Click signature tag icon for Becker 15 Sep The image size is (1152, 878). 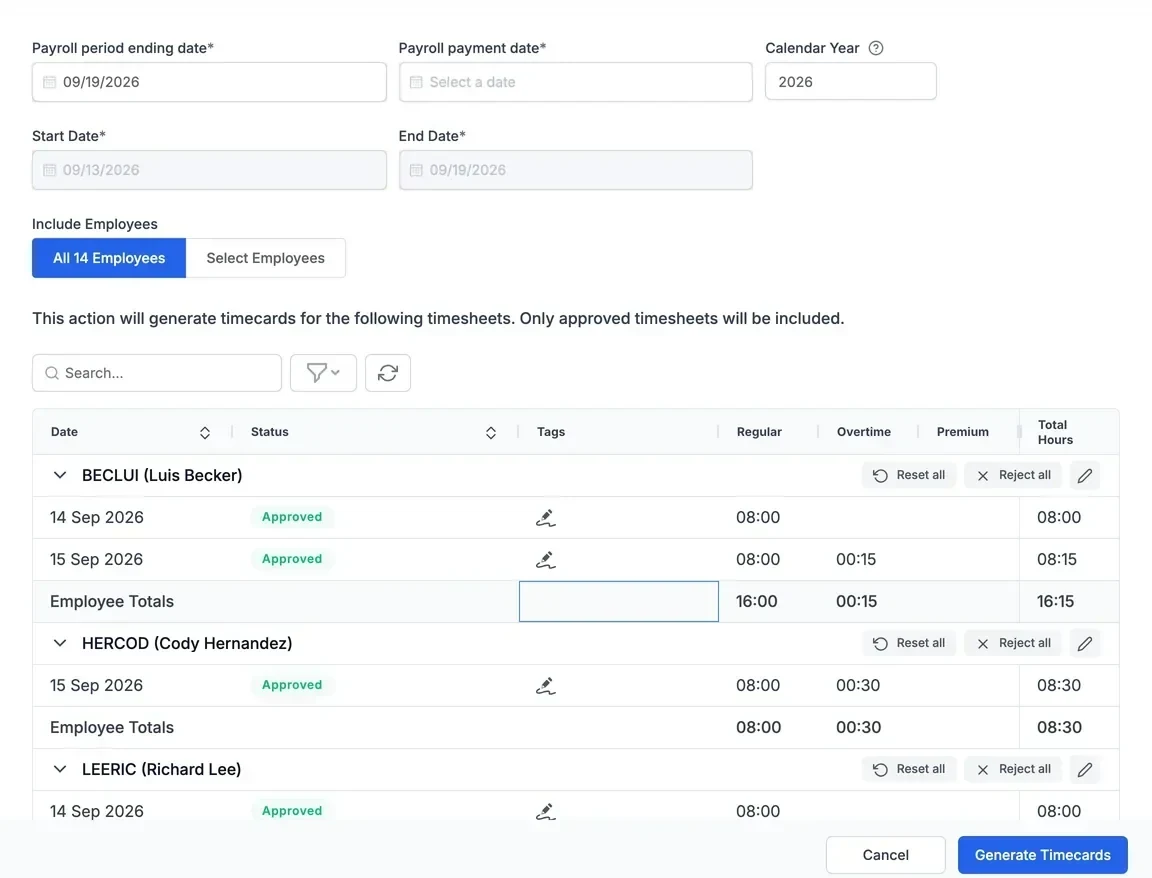pos(545,560)
